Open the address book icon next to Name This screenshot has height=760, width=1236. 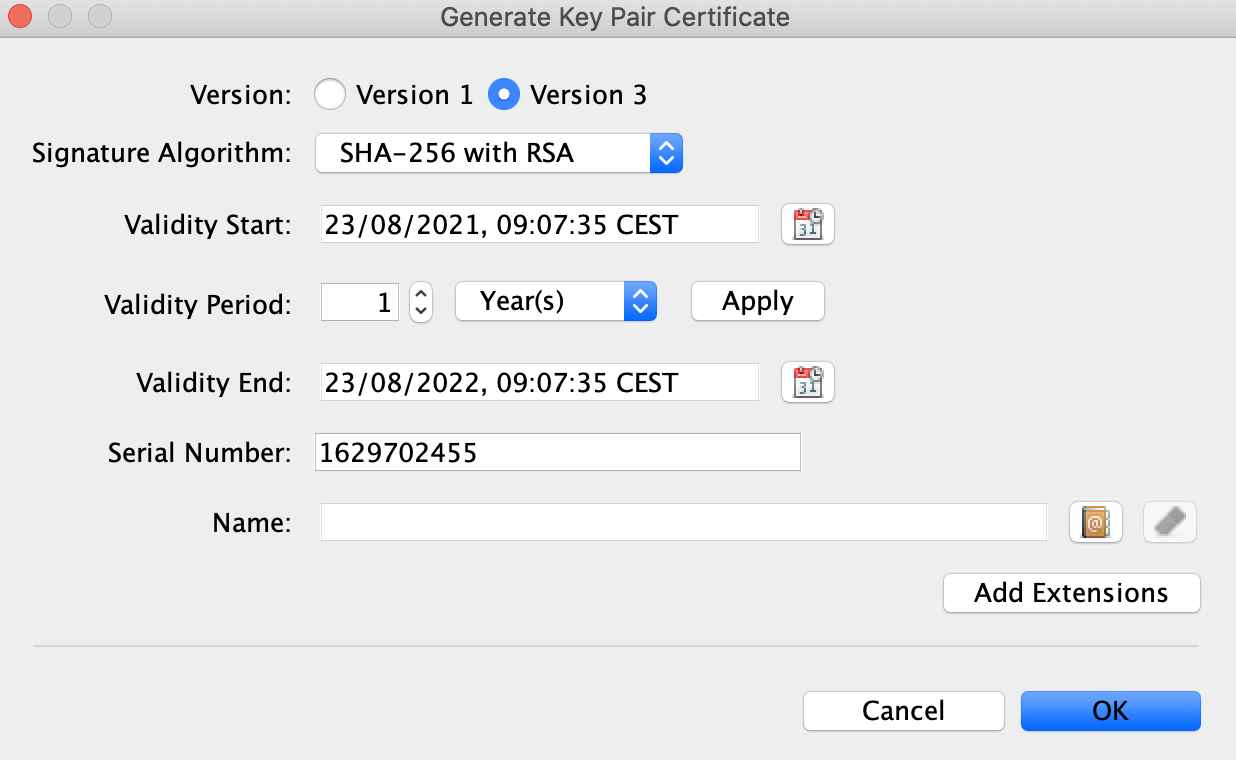click(x=1095, y=521)
